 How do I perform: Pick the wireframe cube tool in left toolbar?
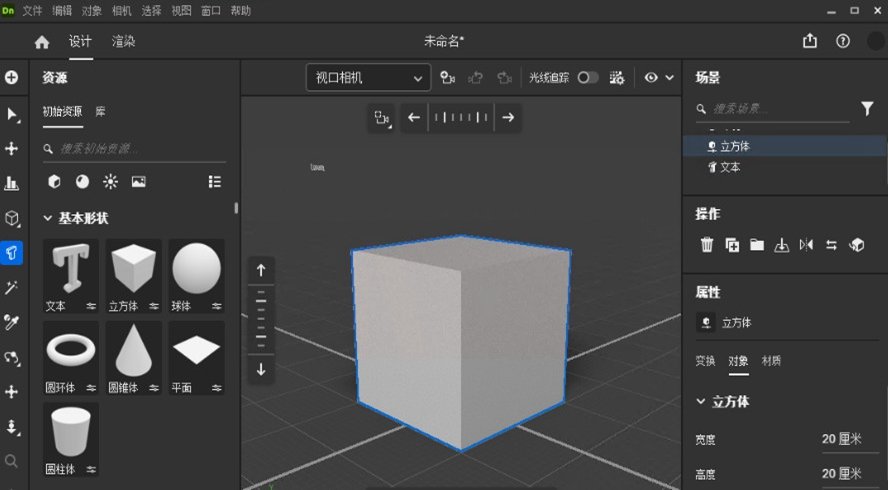pos(11,218)
